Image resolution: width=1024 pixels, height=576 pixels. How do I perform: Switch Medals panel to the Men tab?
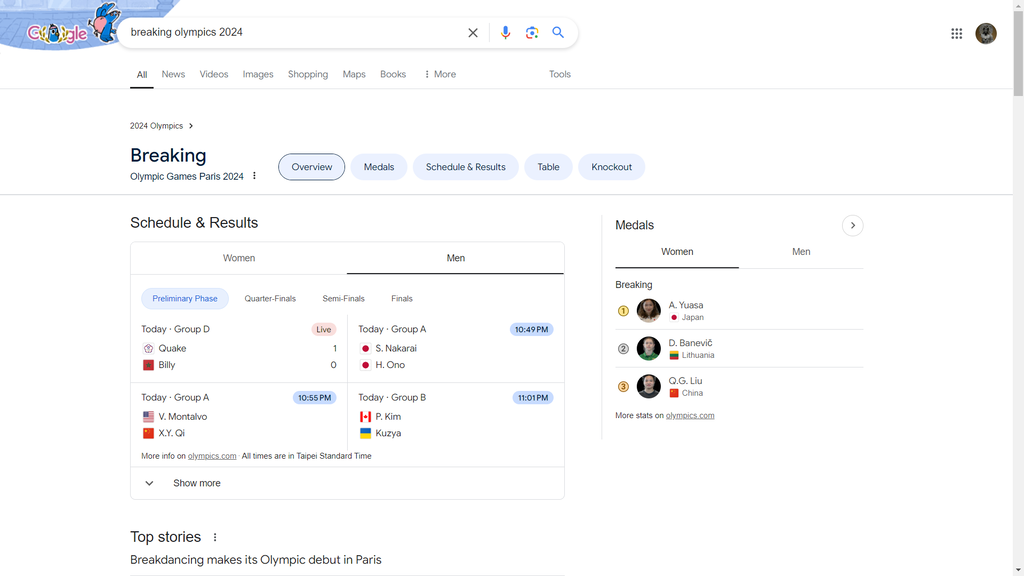801,252
